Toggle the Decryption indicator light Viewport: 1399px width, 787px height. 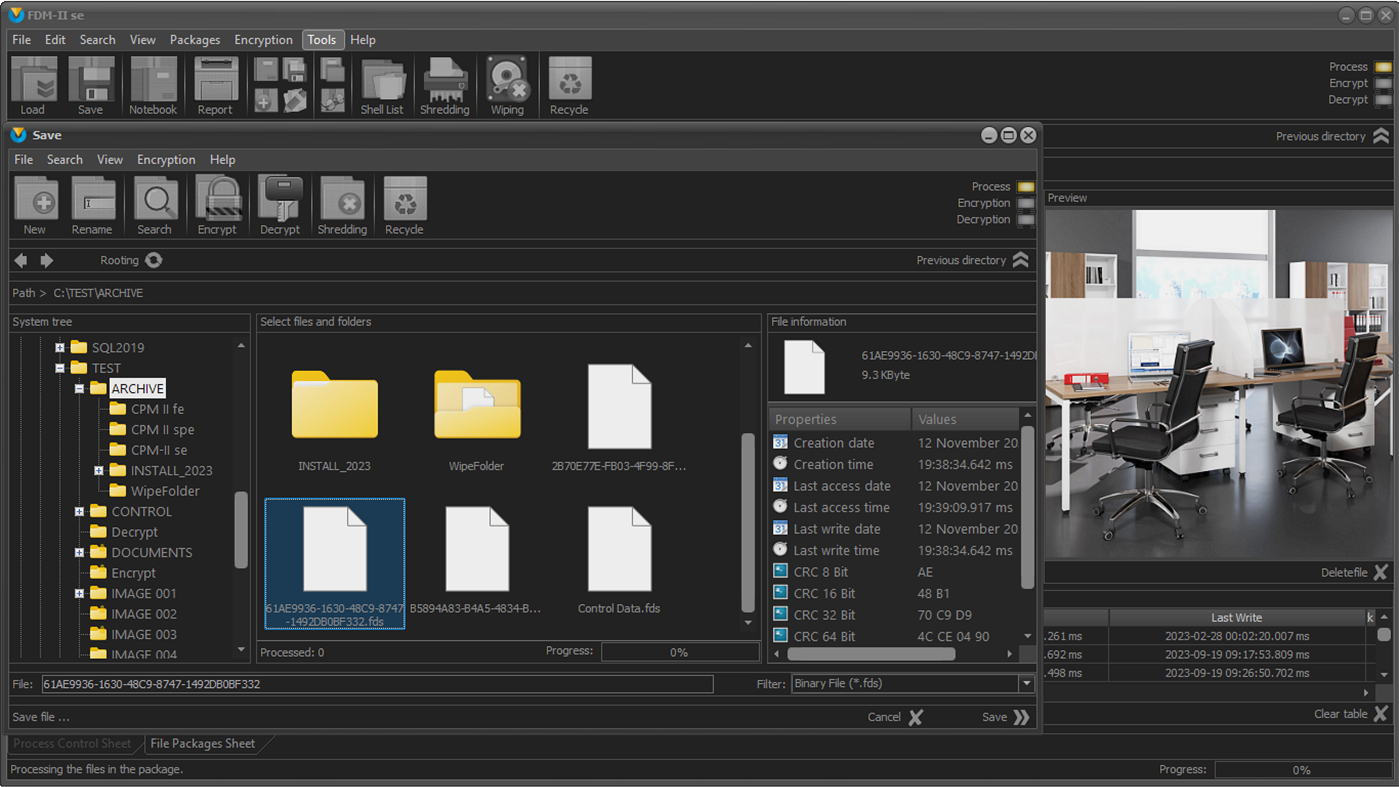point(1026,220)
